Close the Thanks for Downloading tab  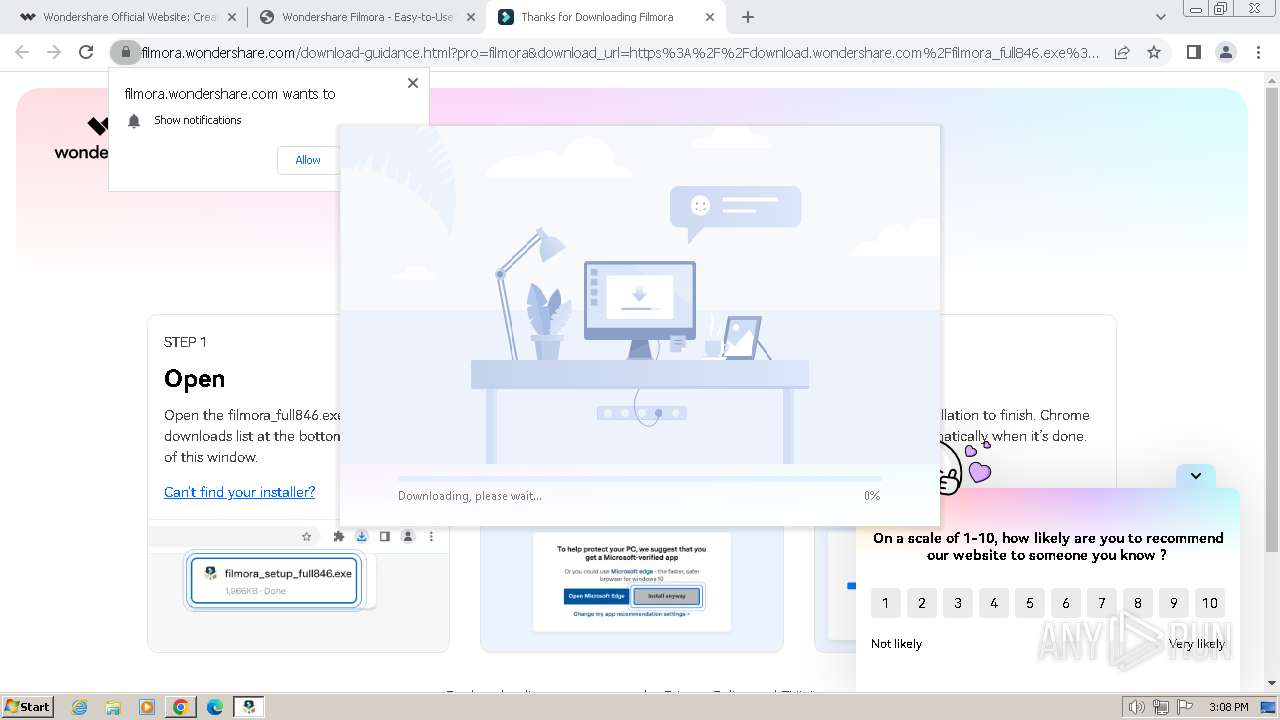(710, 17)
